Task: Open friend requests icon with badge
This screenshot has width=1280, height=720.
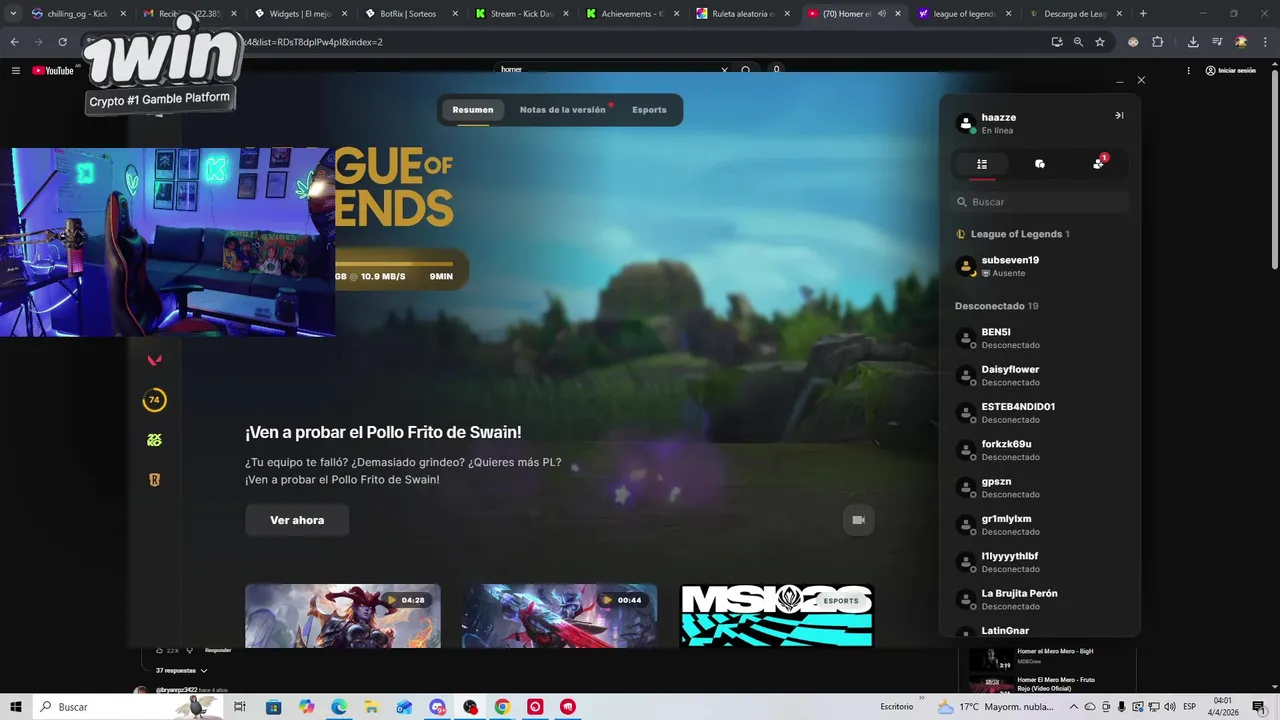Action: tap(1099, 163)
